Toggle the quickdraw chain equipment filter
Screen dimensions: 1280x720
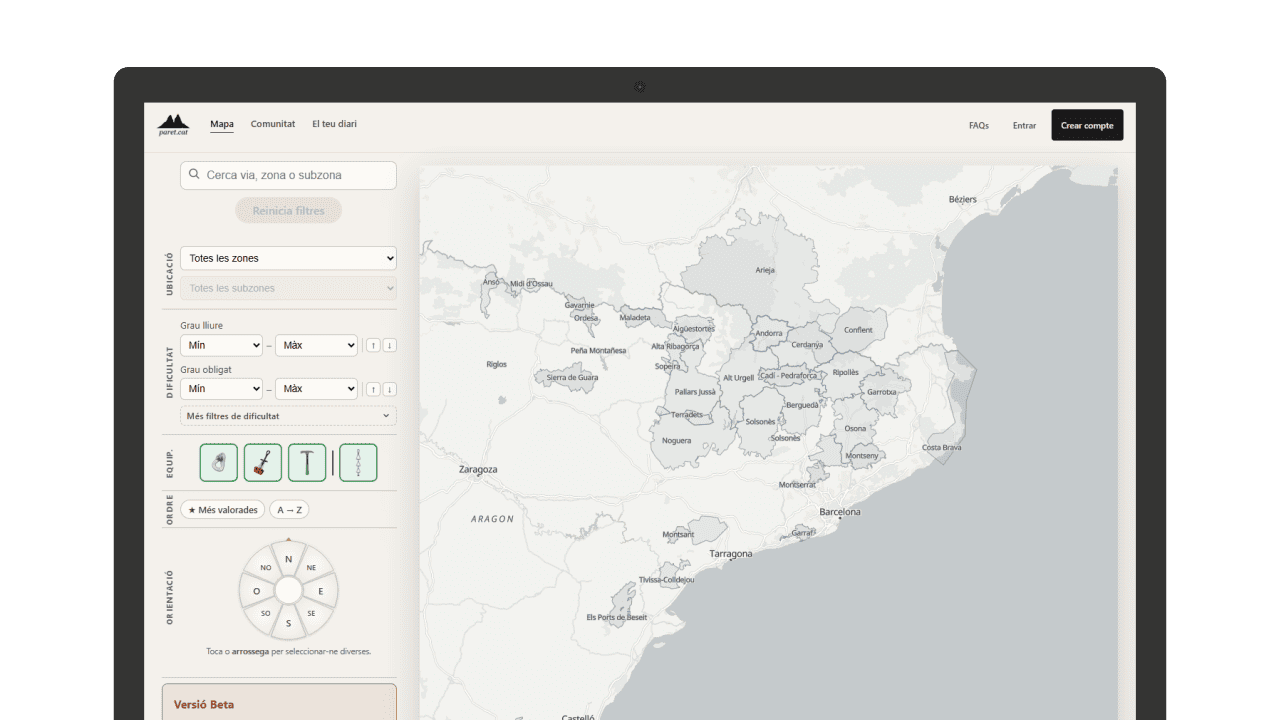pos(358,463)
